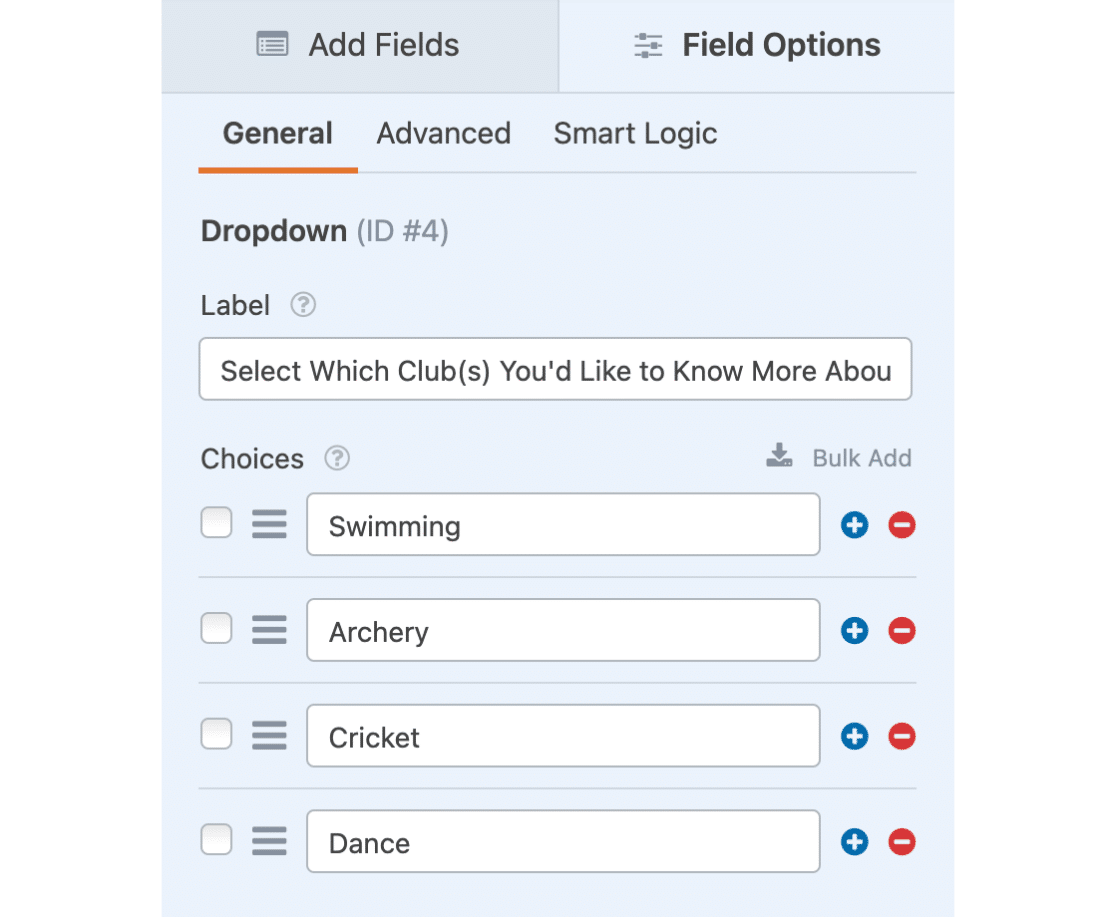Remove the Dance choice
The height and width of the screenshot is (917, 1116).
(901, 842)
